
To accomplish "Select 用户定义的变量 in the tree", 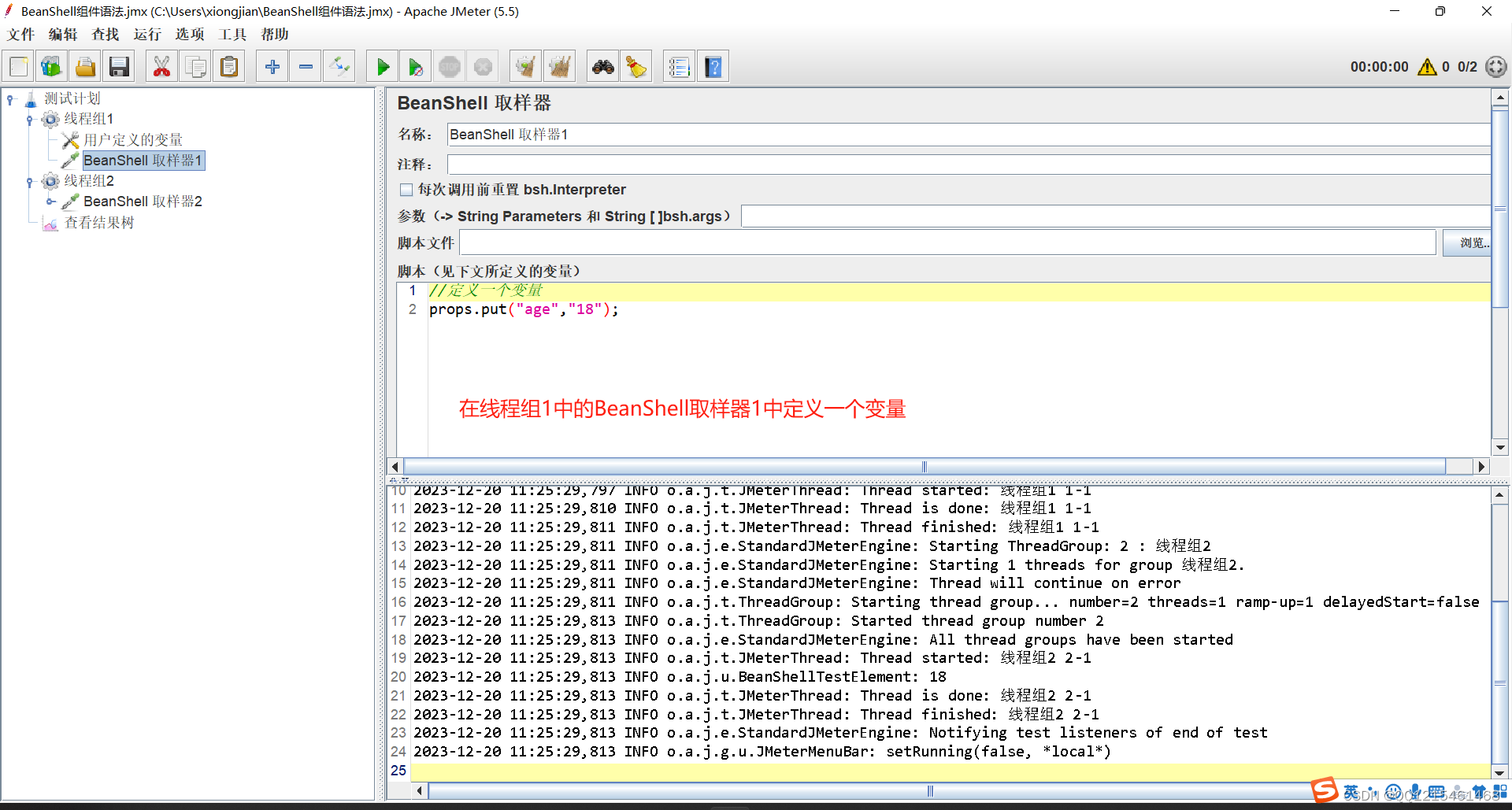I will (133, 140).
